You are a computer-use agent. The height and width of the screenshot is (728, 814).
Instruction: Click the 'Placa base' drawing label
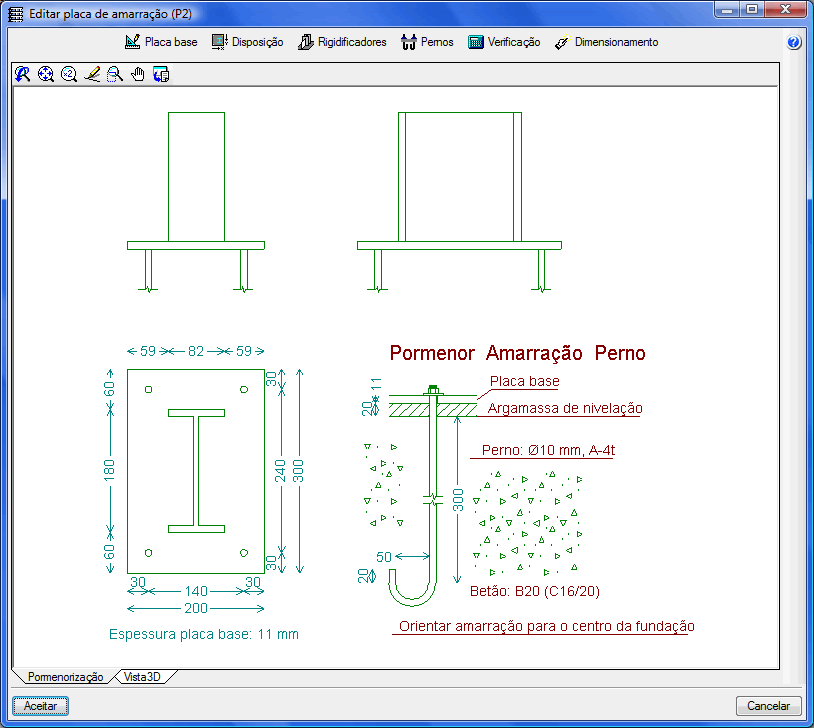click(524, 381)
